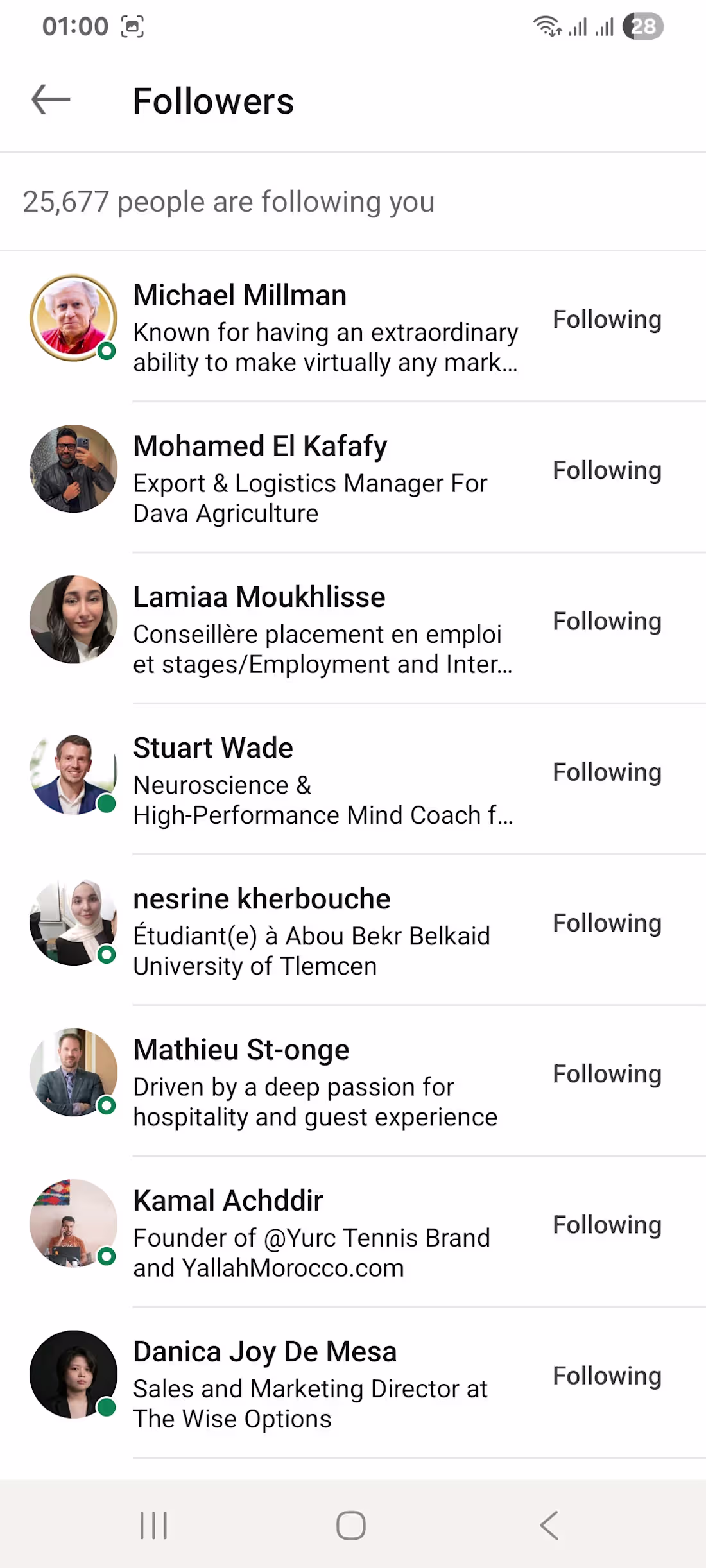Screen dimensions: 706x1568
Task: Tap the Android home navigation button
Action: pyautogui.click(x=351, y=1525)
